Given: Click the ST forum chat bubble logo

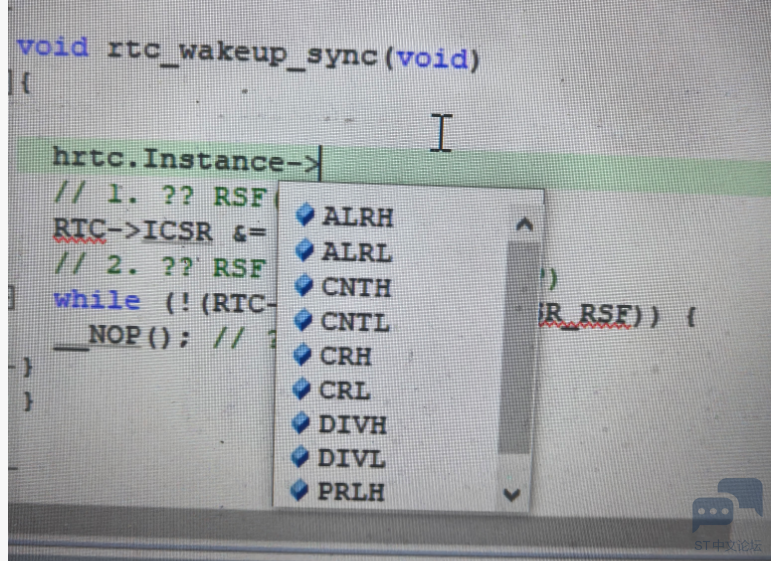Looking at the screenshot, I should (727, 507).
